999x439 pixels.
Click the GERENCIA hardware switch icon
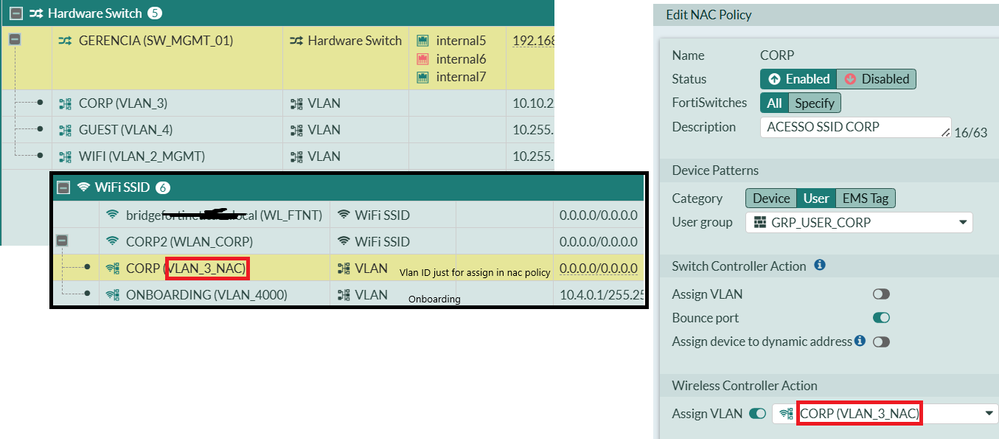point(65,41)
